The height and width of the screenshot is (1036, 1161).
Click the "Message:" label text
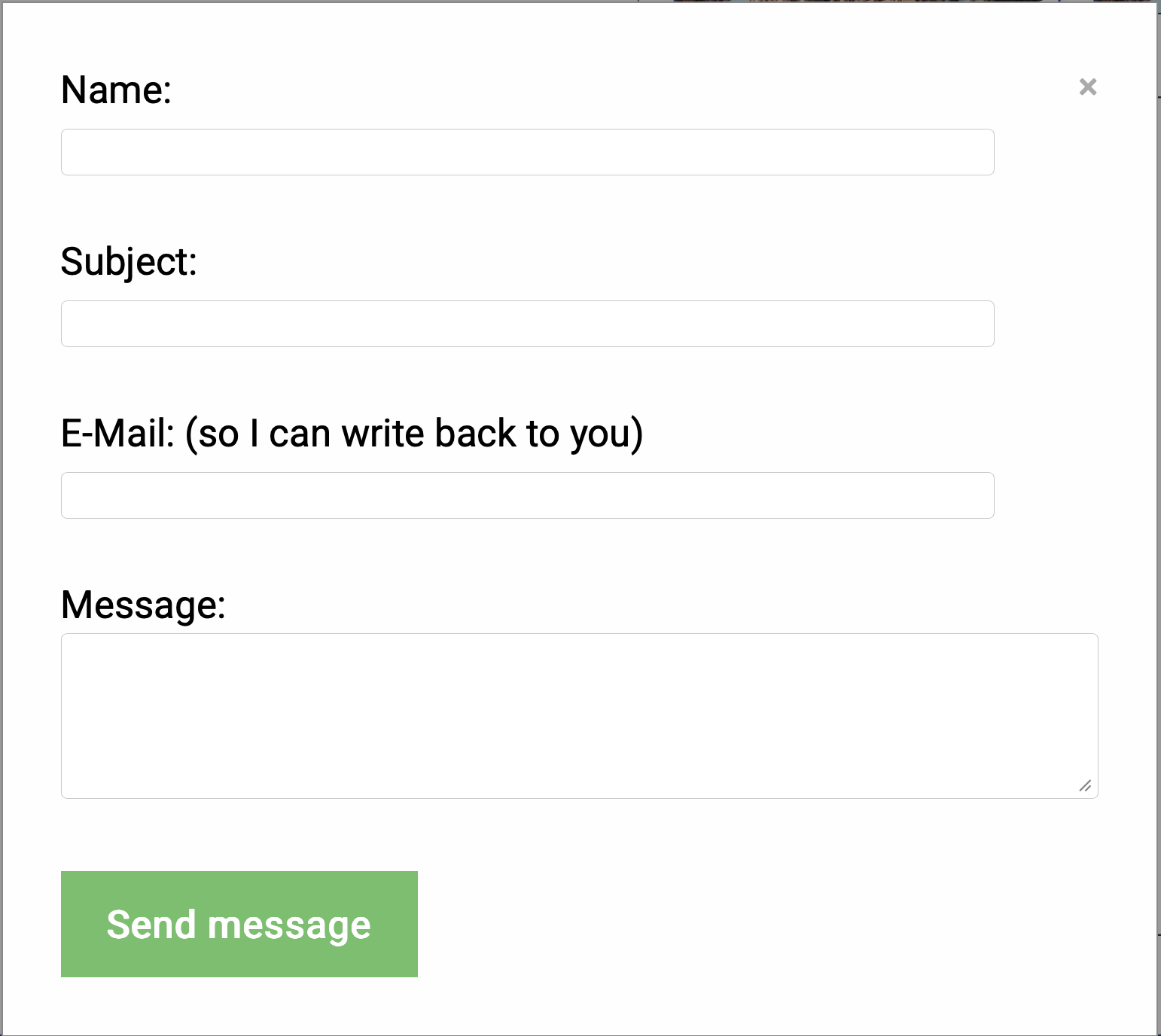pyautogui.click(x=143, y=605)
